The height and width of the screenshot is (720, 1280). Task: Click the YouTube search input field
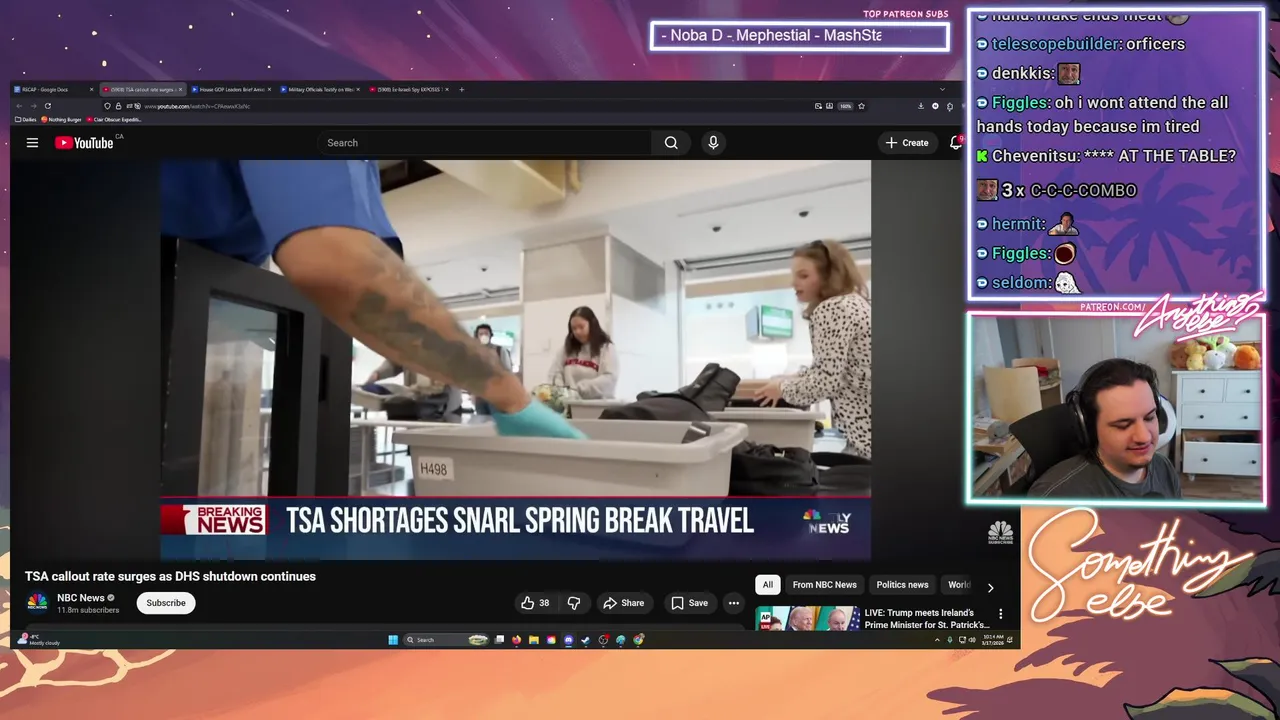[x=485, y=143]
